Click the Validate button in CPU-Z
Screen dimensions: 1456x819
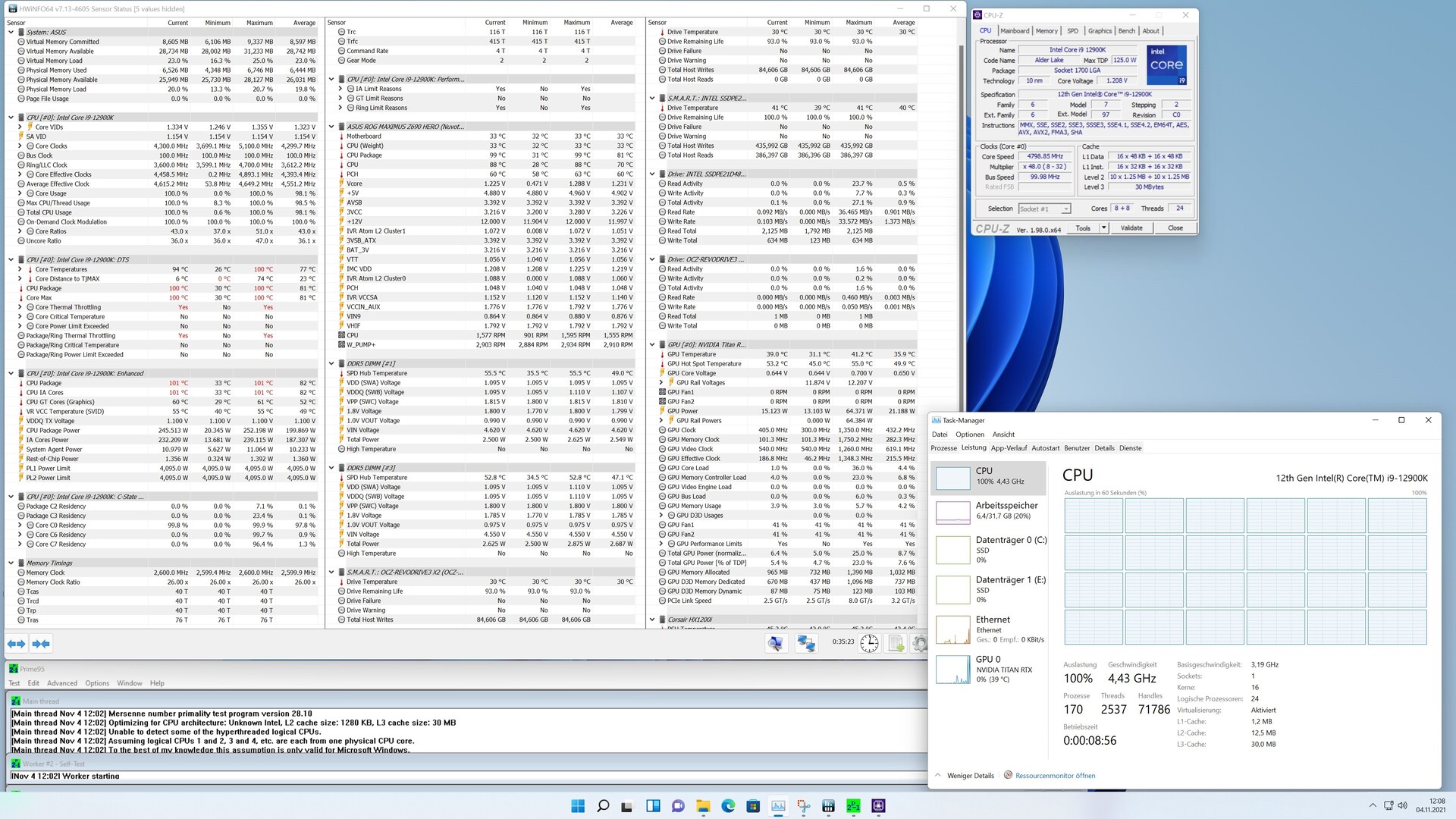point(1131,228)
